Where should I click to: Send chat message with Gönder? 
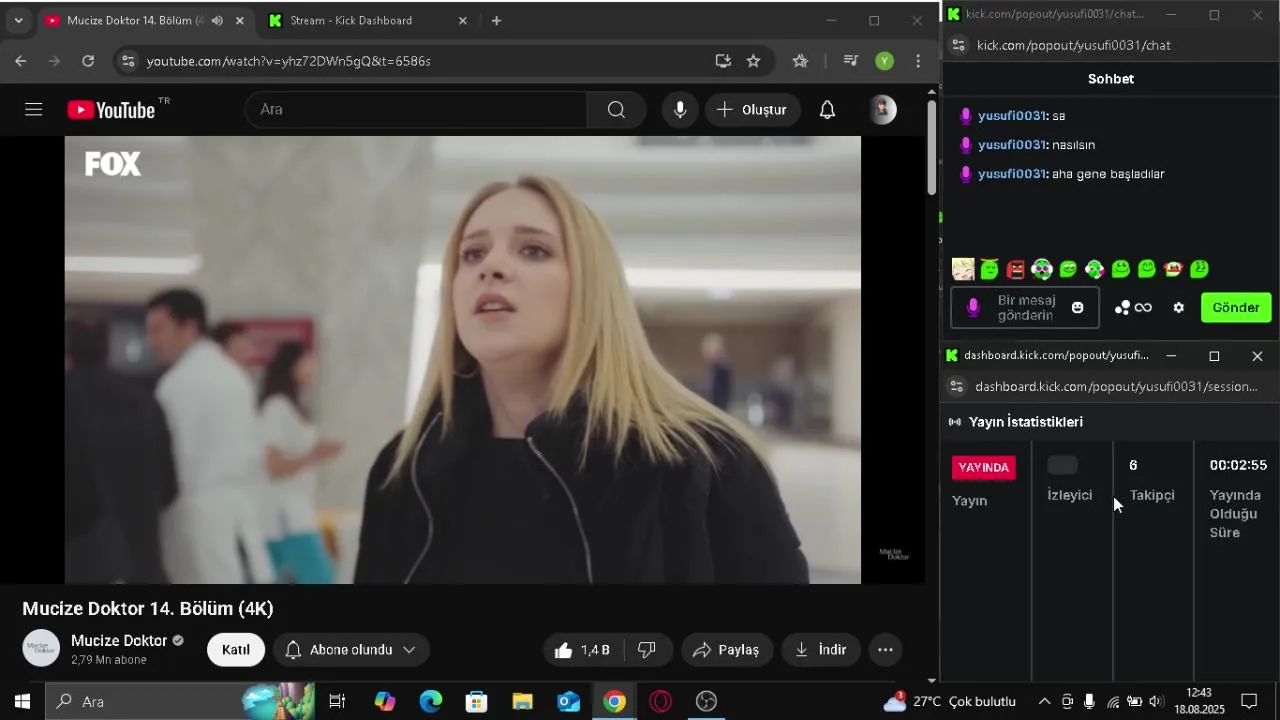1236,308
